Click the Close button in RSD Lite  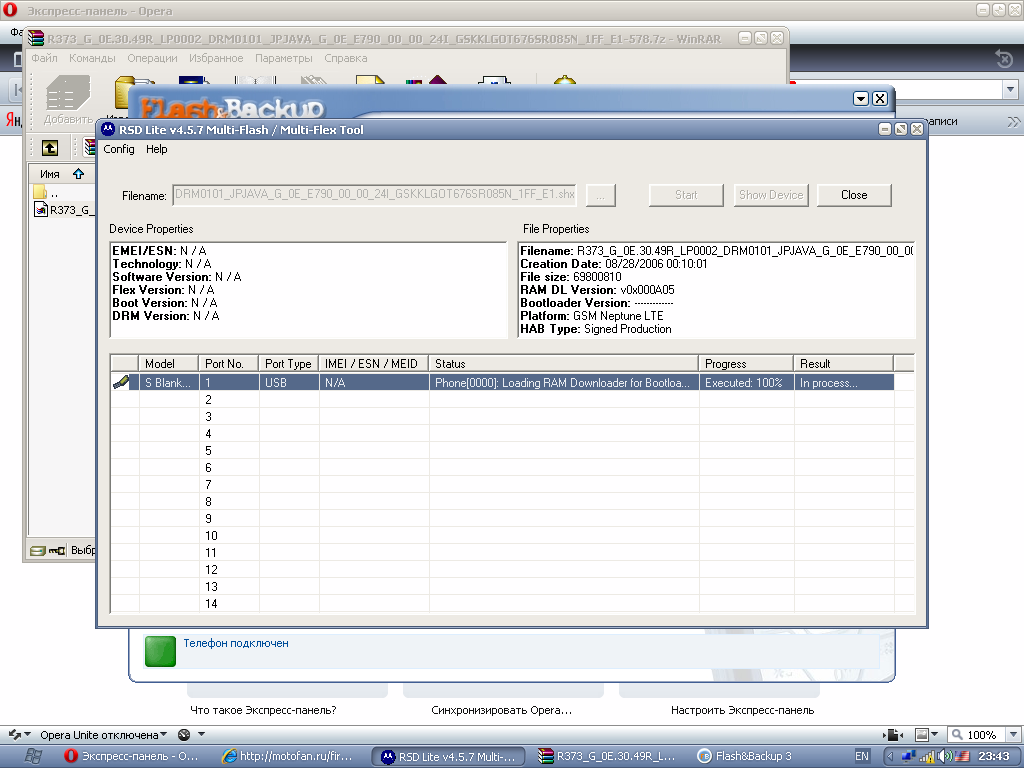point(854,195)
